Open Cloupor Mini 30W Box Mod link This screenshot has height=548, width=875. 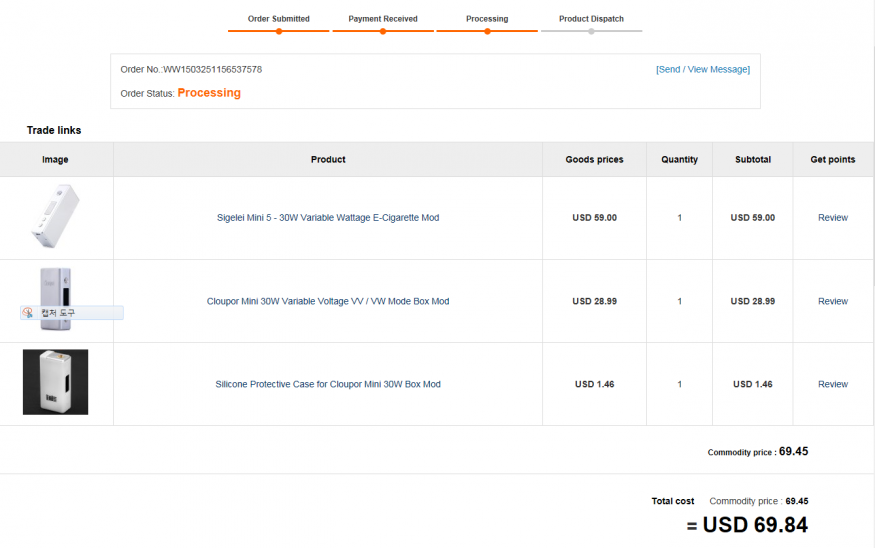328,301
